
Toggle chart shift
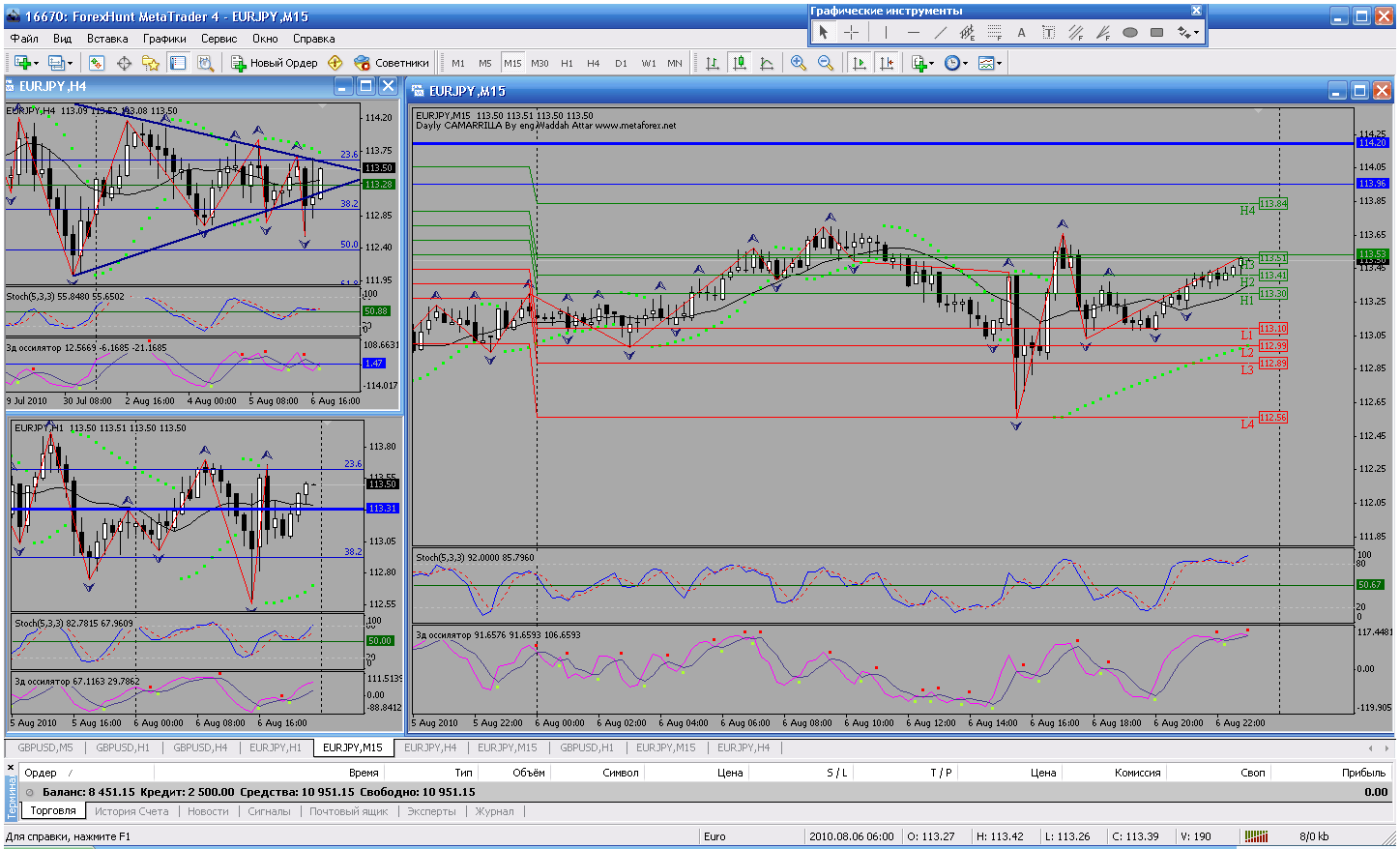[886, 63]
